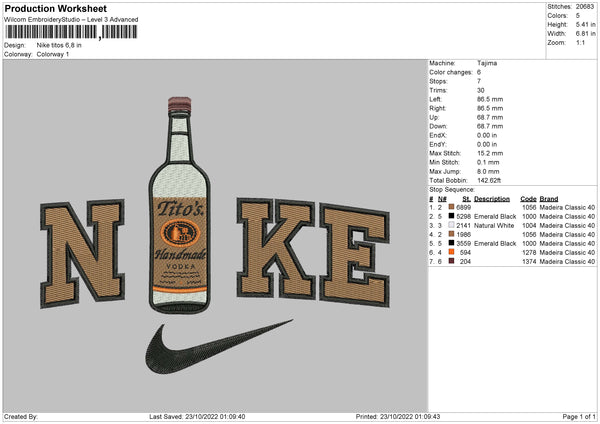The image size is (600, 424).
Task: Click the Height value '5.41 in'
Action: (x=585, y=24)
